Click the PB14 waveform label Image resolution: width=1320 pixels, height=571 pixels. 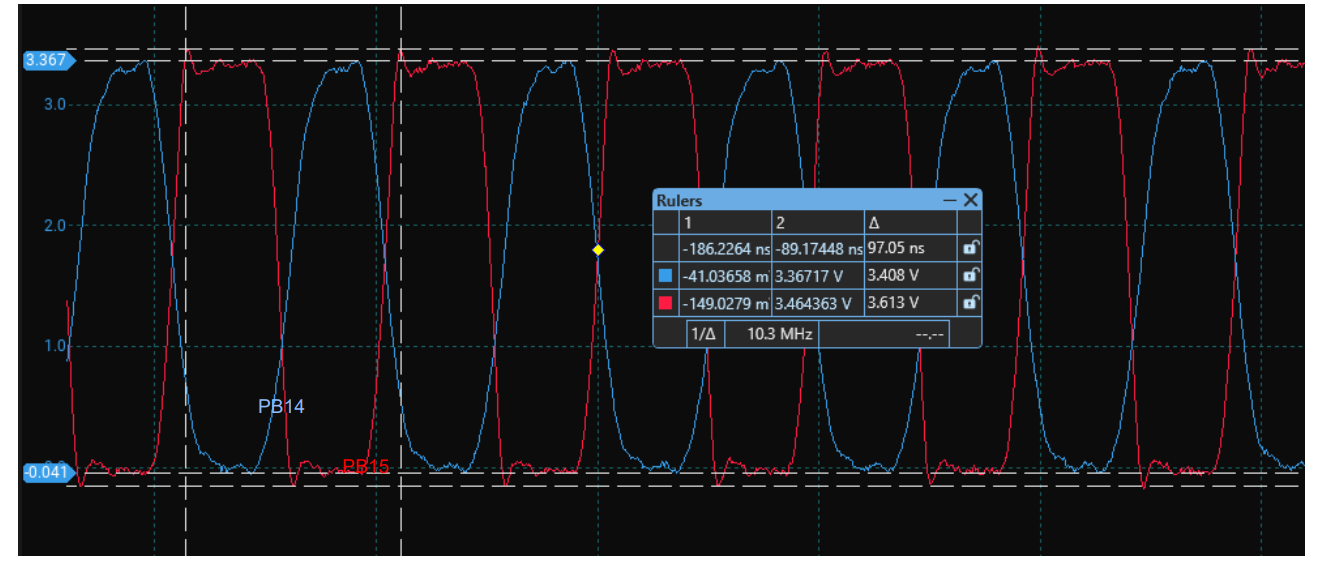pyautogui.click(x=281, y=407)
